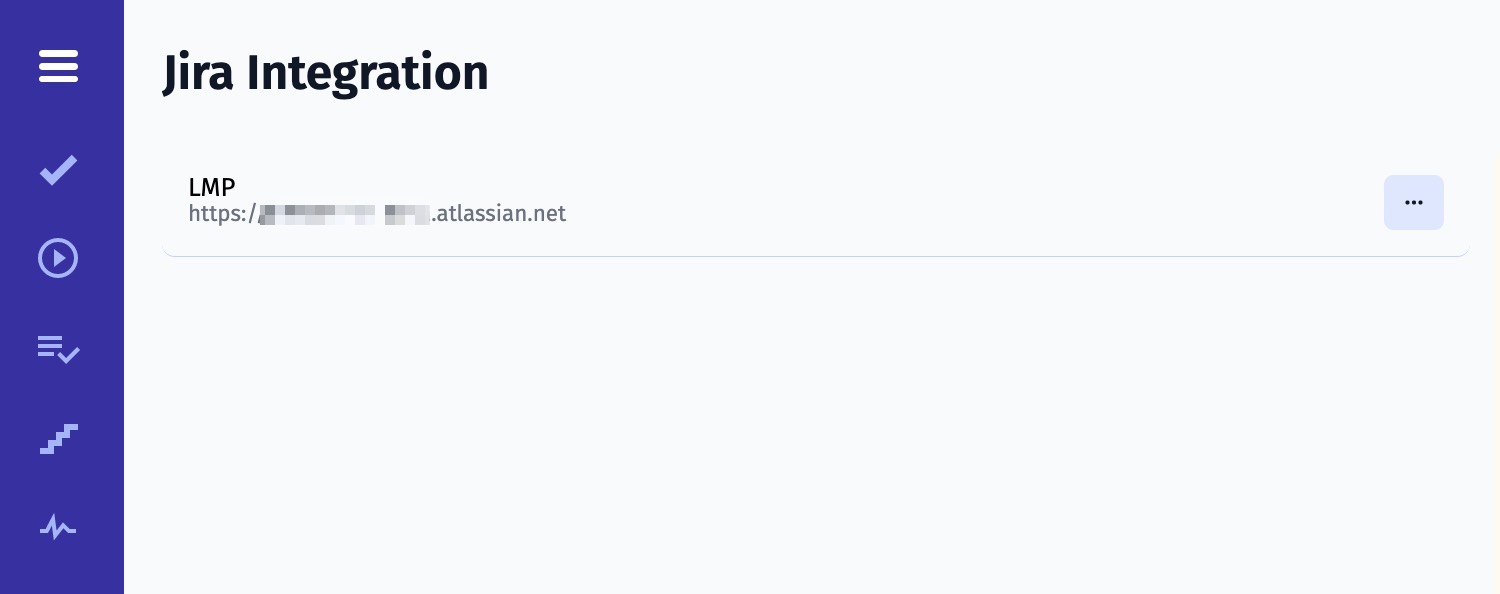Select the LMP project name
This screenshot has width=1500, height=594.
tap(212, 187)
